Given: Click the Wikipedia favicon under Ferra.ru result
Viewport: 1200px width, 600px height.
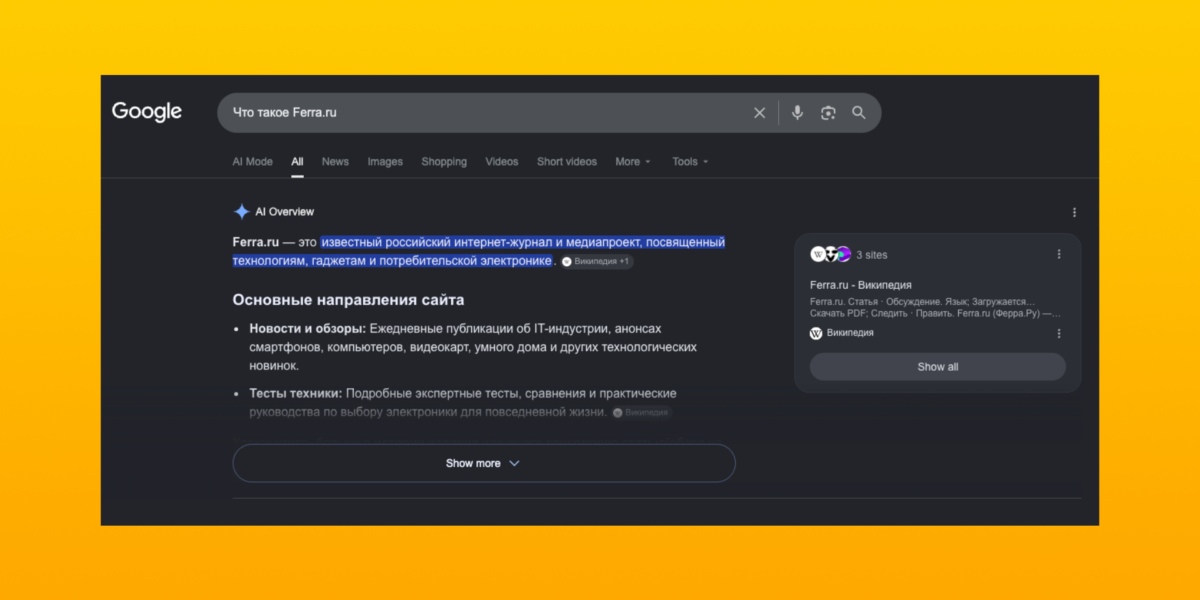Looking at the screenshot, I should 816,333.
